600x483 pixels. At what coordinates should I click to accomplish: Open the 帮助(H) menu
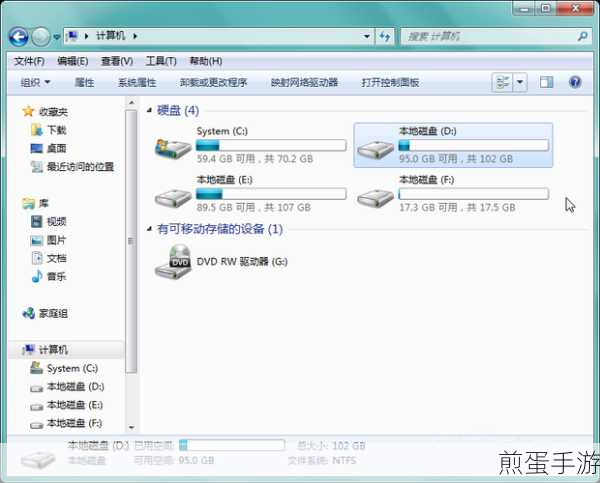[x=206, y=61]
